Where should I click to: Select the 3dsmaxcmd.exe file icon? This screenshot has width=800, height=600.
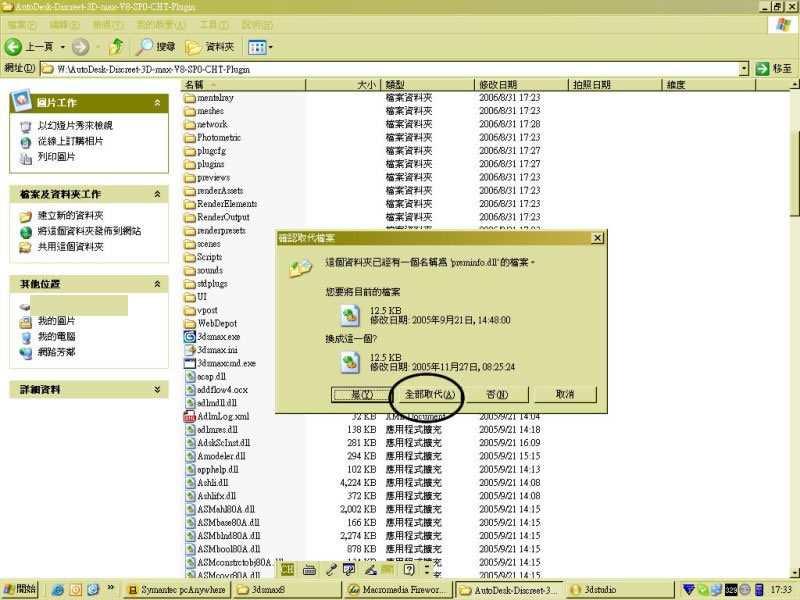190,363
